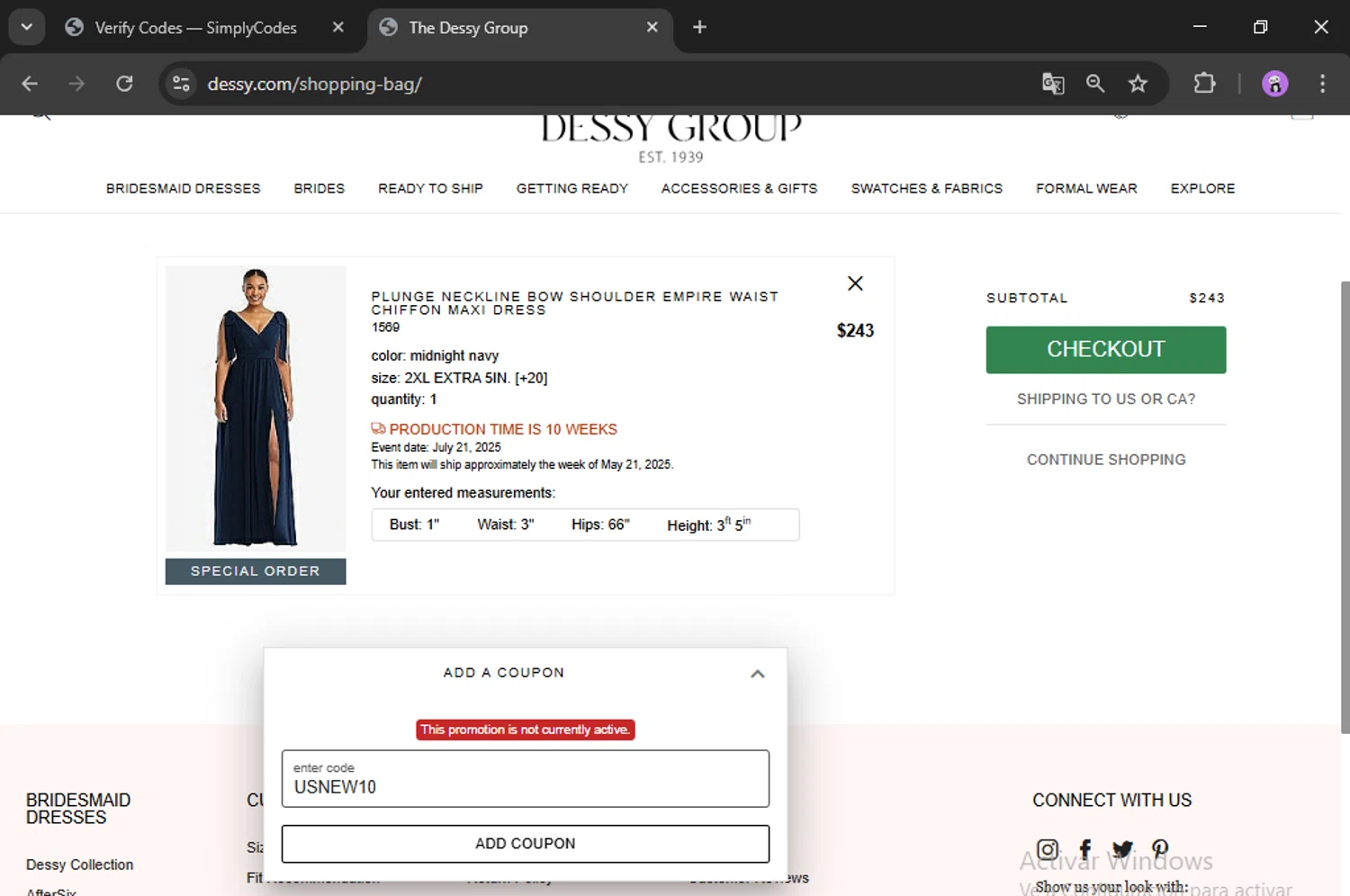Open the extensions puzzle icon
This screenshot has width=1350, height=896.
[x=1204, y=84]
